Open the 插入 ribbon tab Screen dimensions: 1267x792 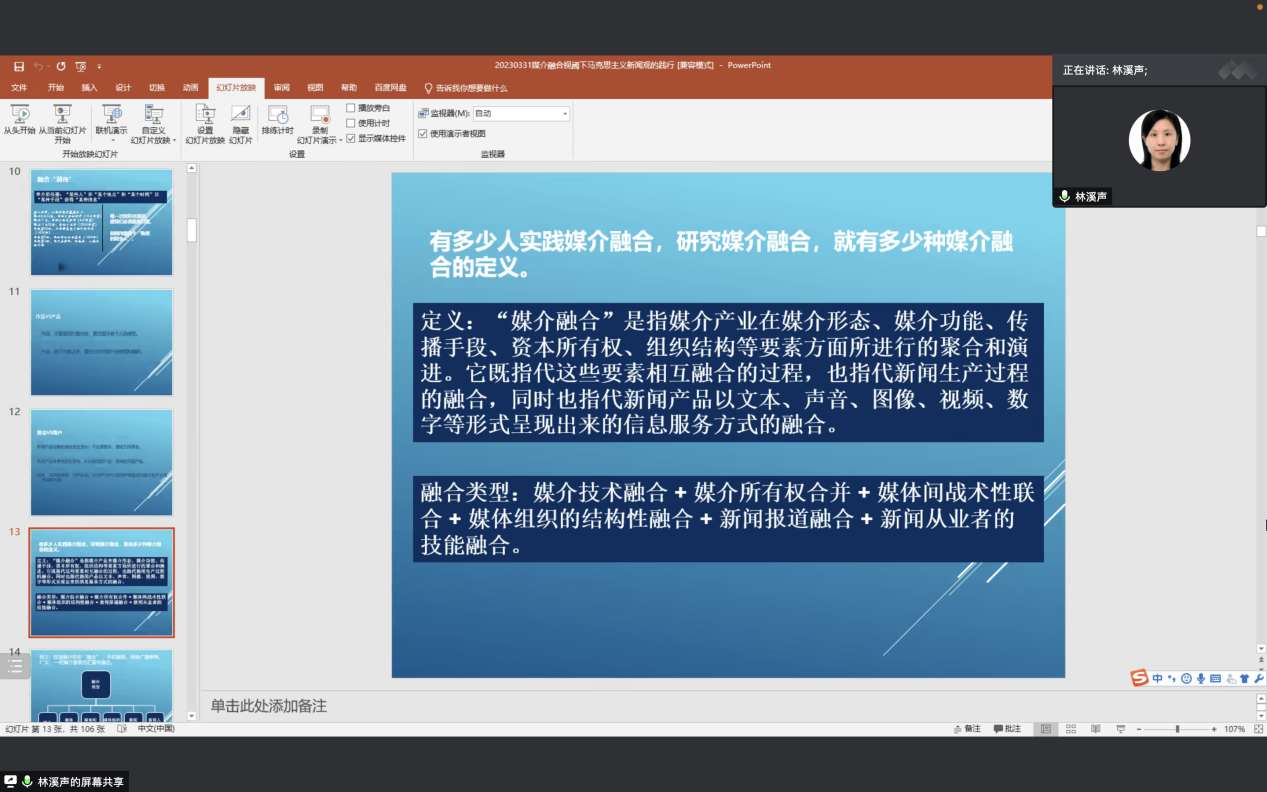[x=89, y=88]
